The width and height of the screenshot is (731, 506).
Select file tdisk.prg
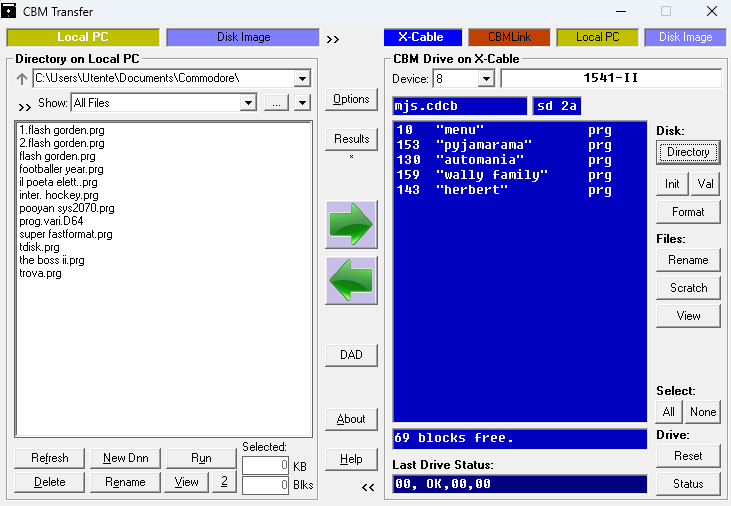(x=39, y=247)
